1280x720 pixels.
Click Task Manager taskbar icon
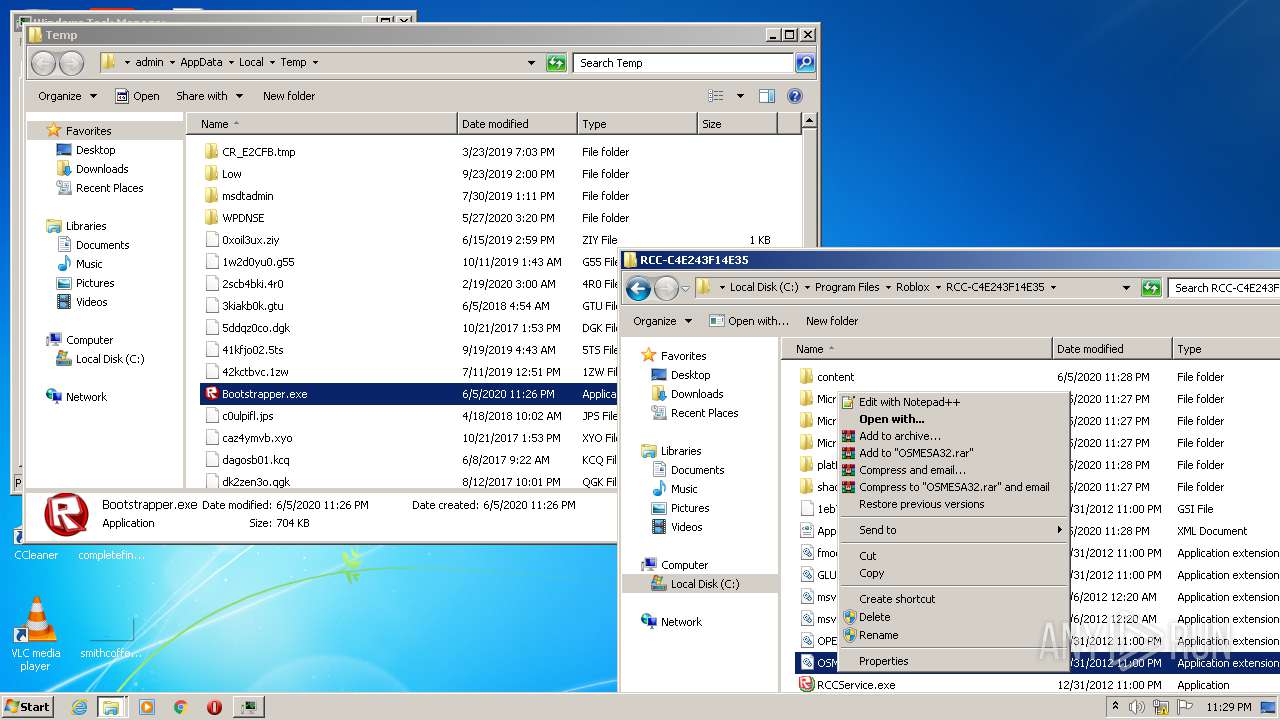tap(249, 707)
